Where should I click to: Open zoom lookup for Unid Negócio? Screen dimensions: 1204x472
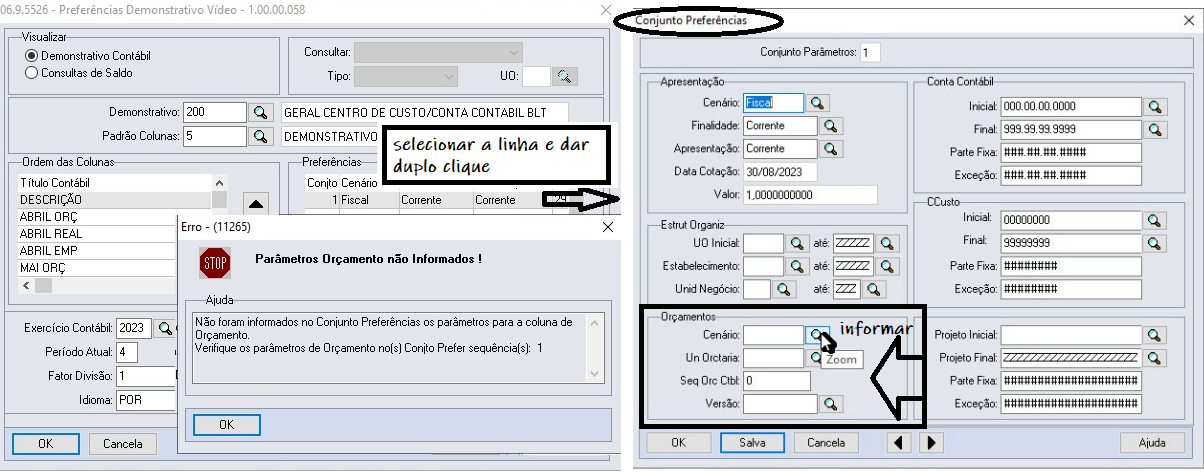tap(784, 289)
